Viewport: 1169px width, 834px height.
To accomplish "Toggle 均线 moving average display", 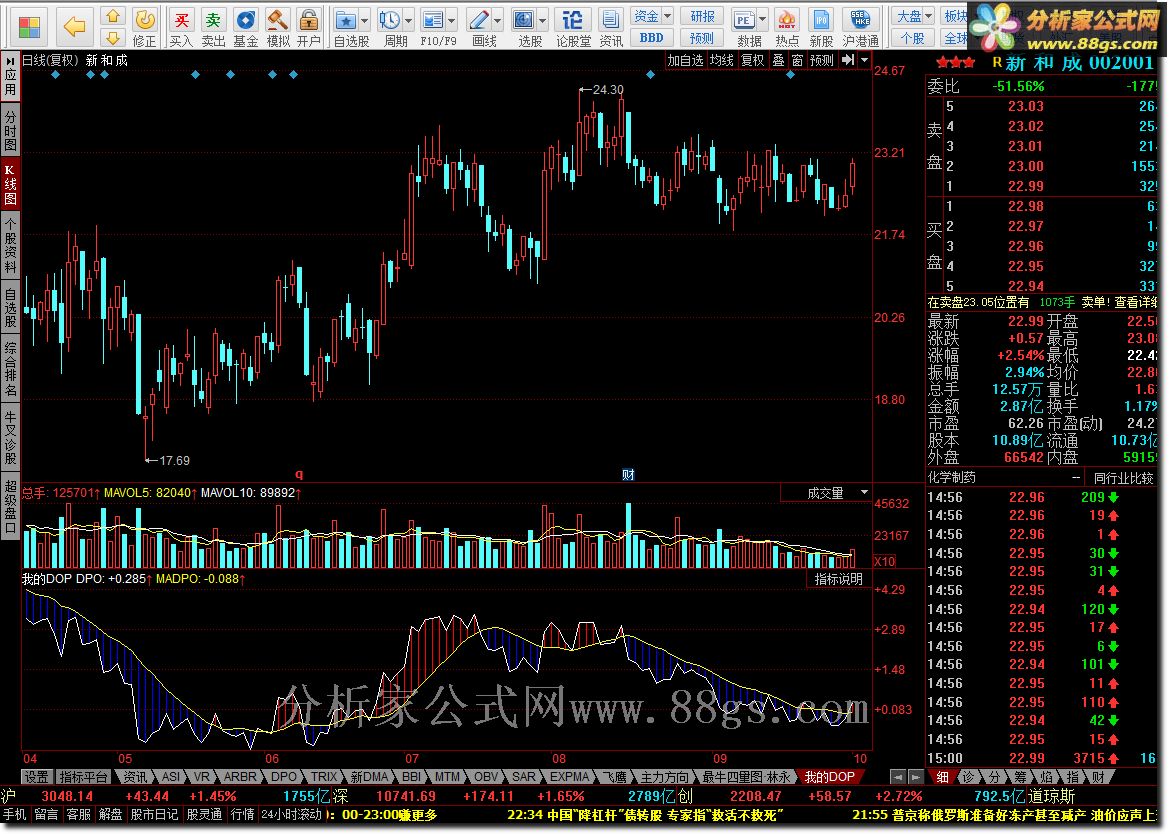I will click(x=721, y=60).
